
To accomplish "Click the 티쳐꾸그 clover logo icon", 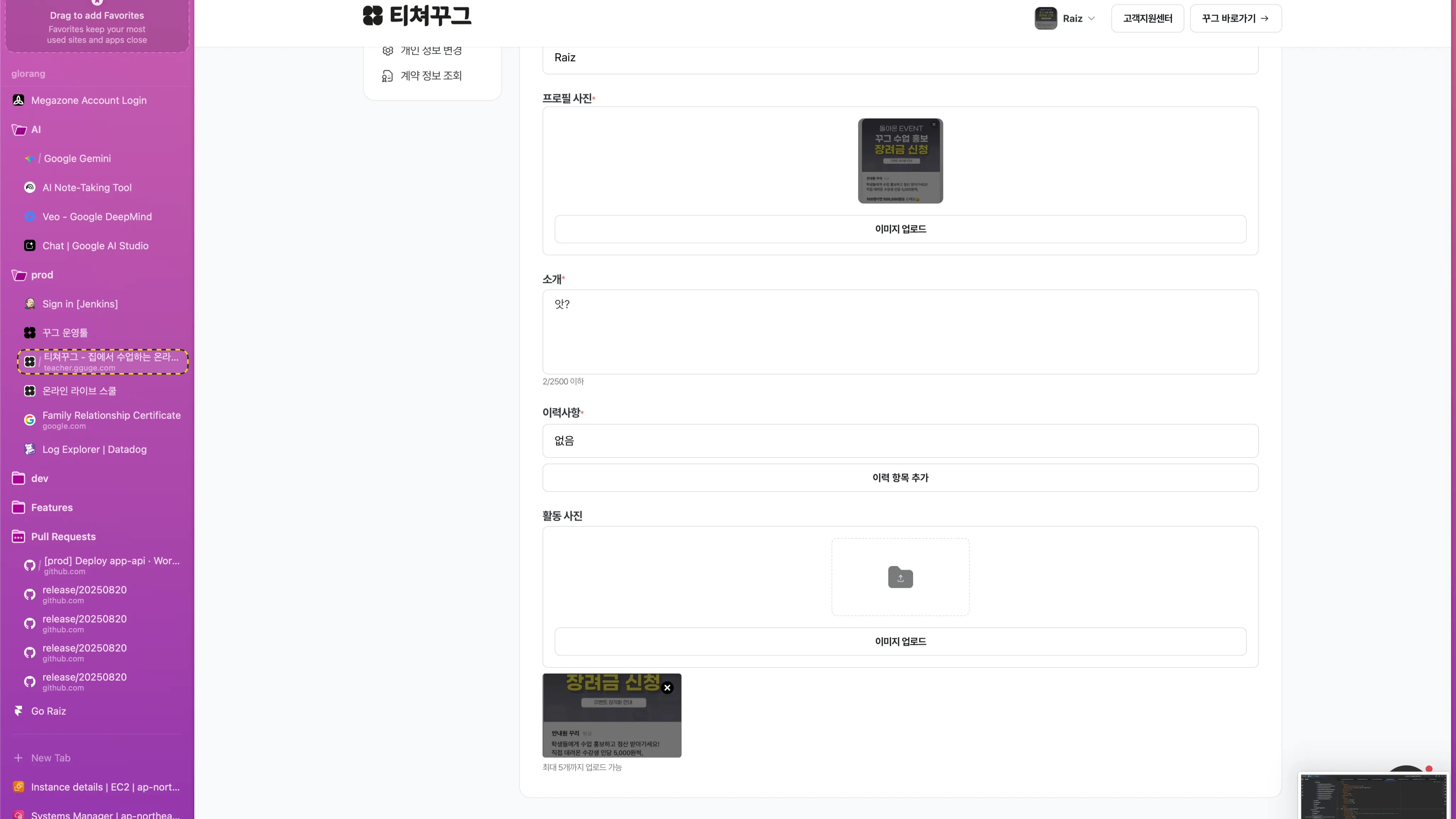I will [x=372, y=16].
